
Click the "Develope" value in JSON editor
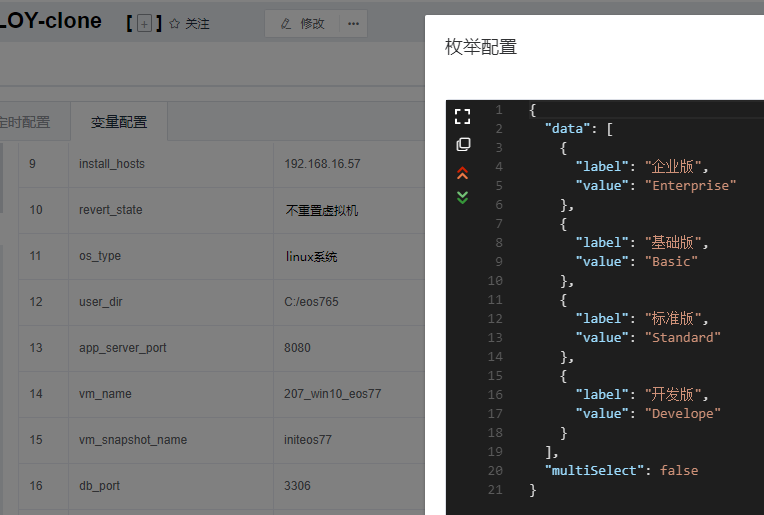coord(682,413)
